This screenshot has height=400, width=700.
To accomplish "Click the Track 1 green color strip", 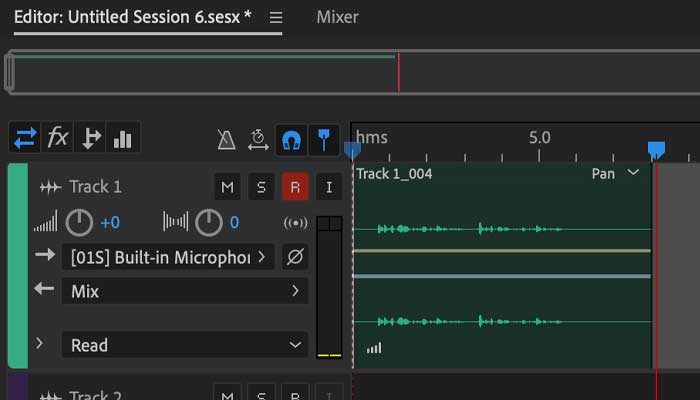I will pyautogui.click(x=18, y=266).
